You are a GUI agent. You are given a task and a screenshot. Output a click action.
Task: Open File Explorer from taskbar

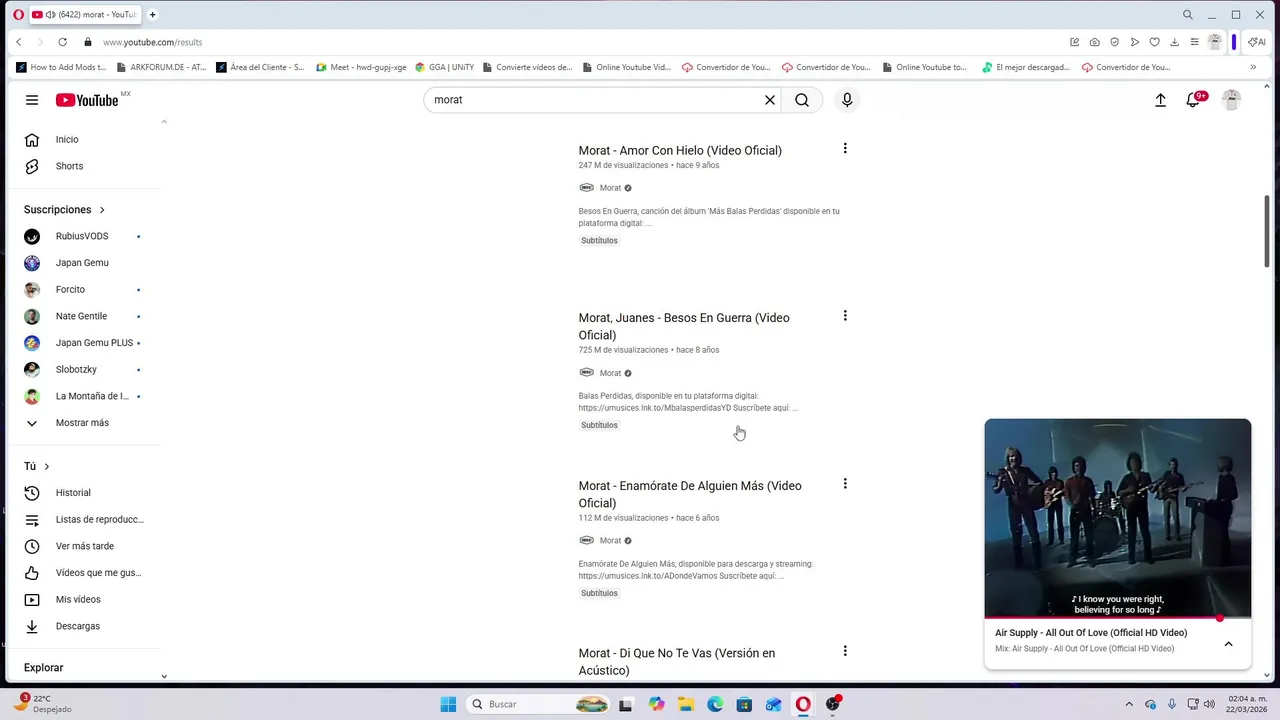click(686, 704)
